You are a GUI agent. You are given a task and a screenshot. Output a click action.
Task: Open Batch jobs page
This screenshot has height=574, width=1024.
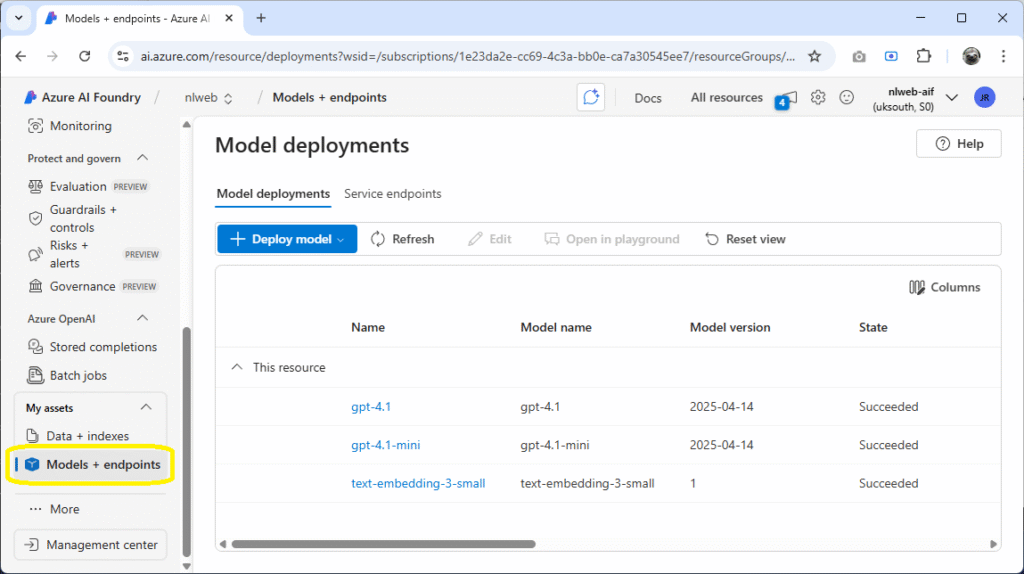pos(67,375)
